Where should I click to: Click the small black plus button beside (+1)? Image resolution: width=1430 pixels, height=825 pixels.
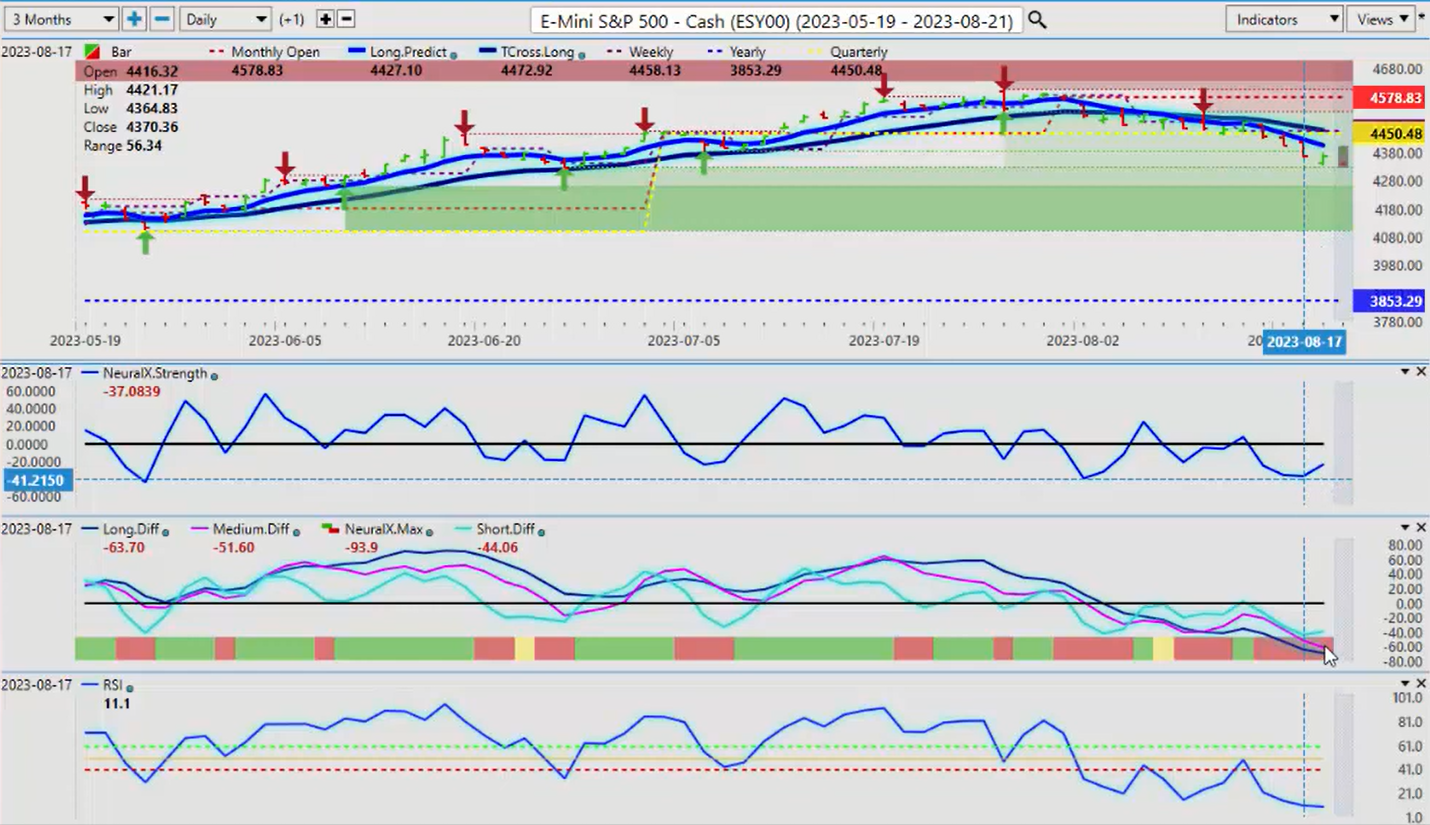tap(325, 19)
